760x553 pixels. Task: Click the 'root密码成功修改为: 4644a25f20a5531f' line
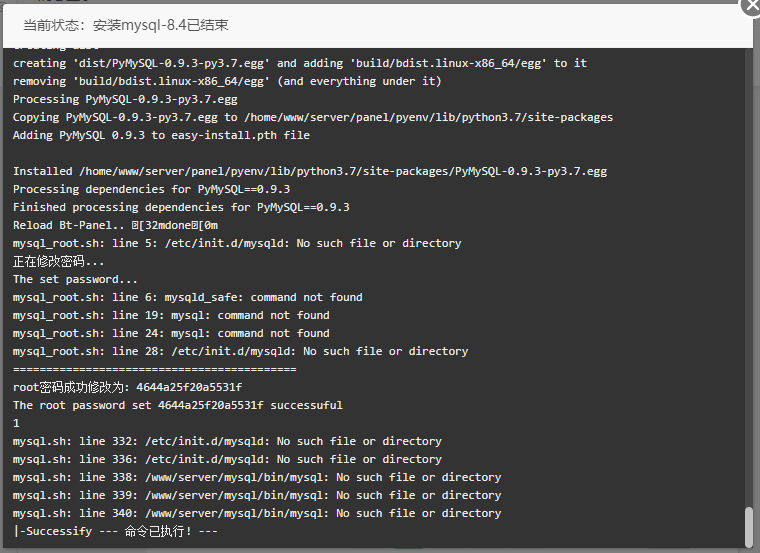click(x=127, y=387)
